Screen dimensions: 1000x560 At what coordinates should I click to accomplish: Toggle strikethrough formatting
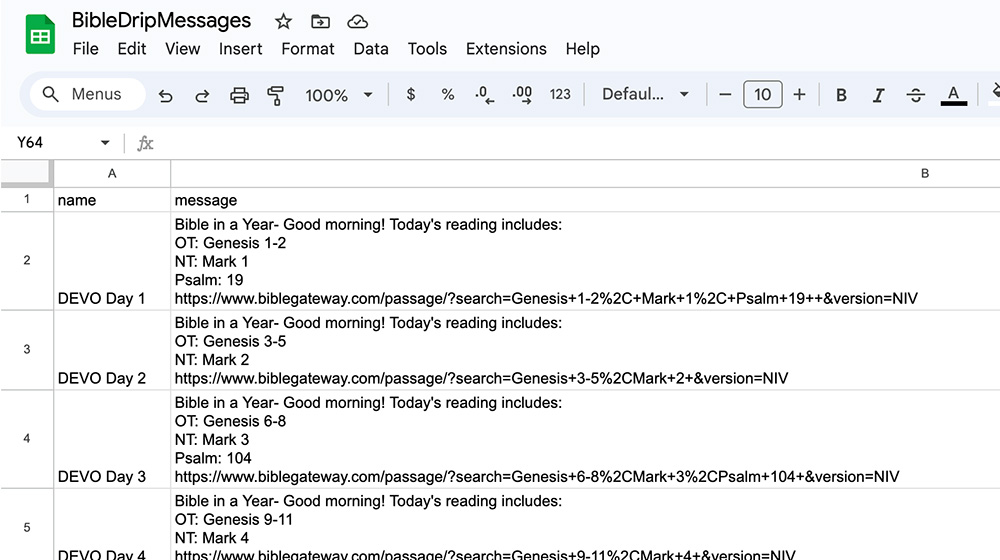tap(915, 95)
